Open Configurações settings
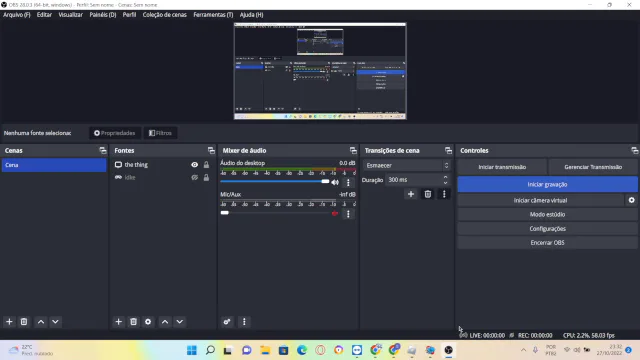This screenshot has width=640, height=360. tap(547, 229)
